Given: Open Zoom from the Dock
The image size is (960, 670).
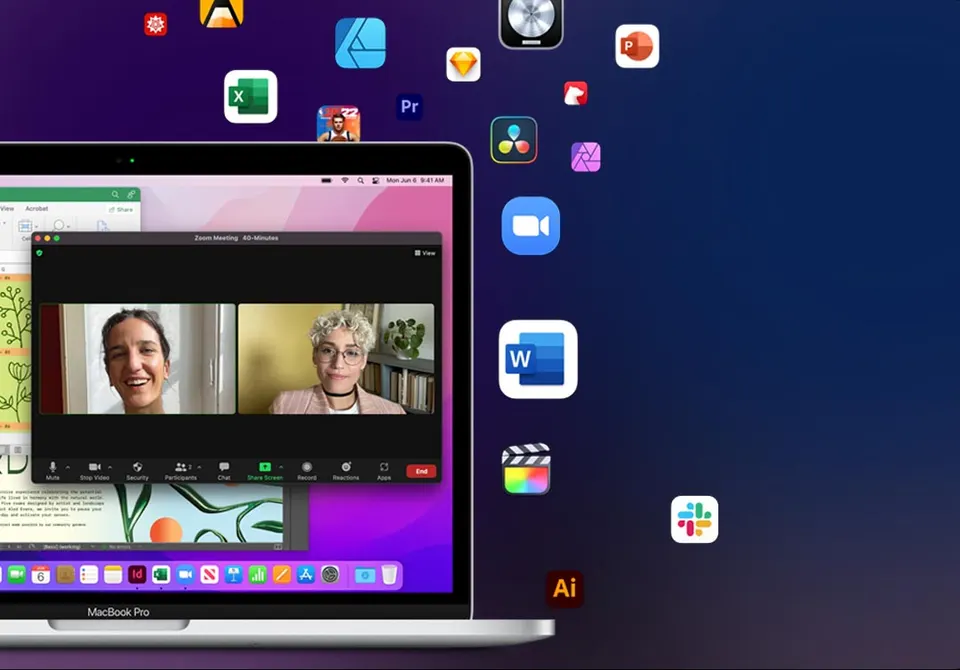Looking at the screenshot, I should click(185, 574).
